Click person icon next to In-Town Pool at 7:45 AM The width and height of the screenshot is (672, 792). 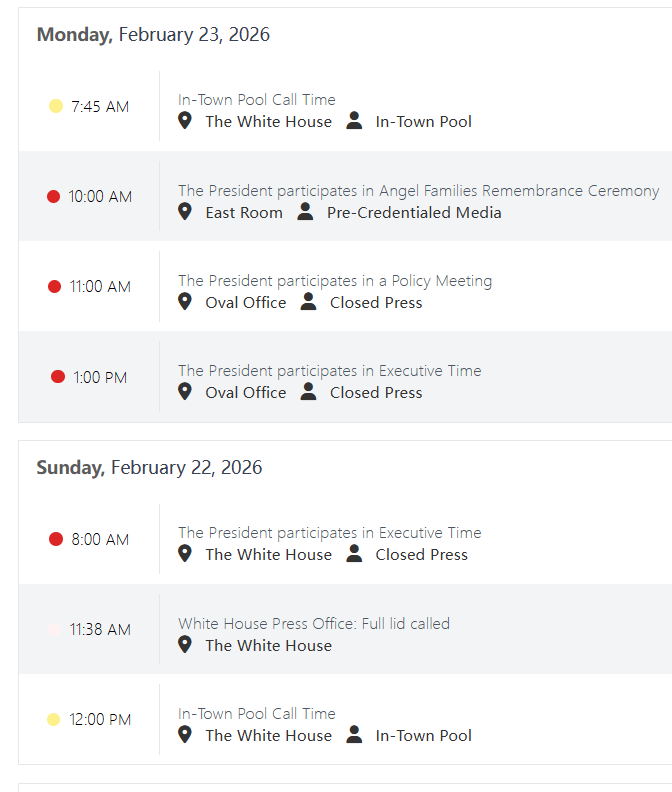(x=354, y=121)
